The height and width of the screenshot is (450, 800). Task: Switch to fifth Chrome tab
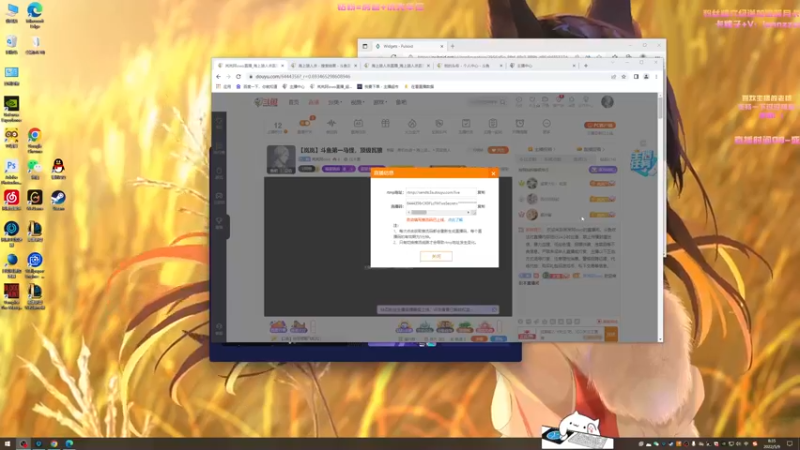click(543, 66)
